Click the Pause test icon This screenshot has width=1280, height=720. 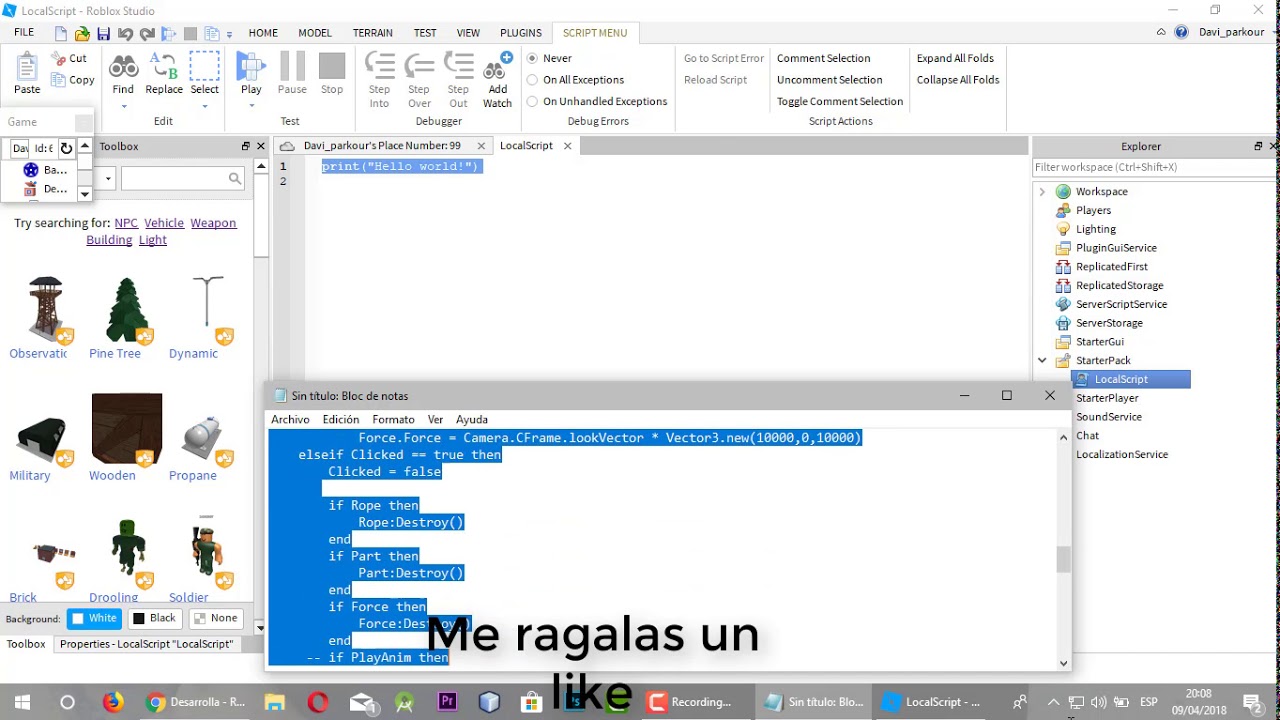point(292,67)
